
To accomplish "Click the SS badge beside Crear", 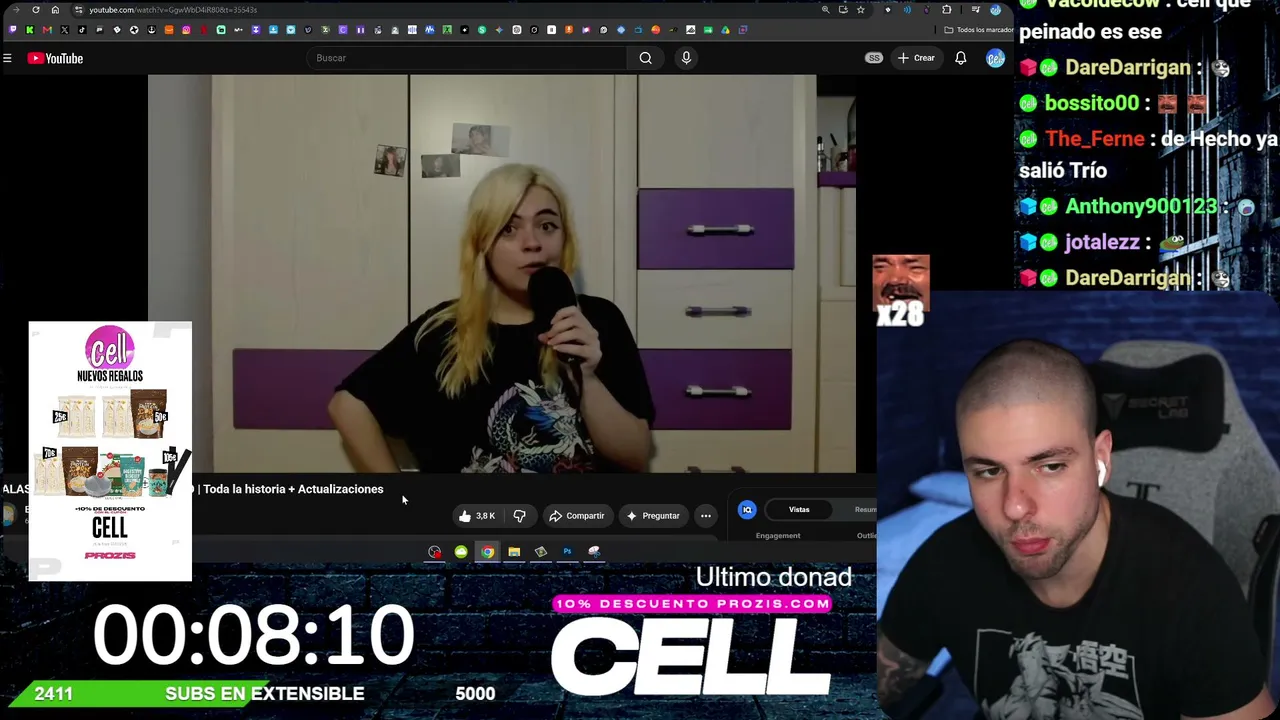I will coord(874,58).
